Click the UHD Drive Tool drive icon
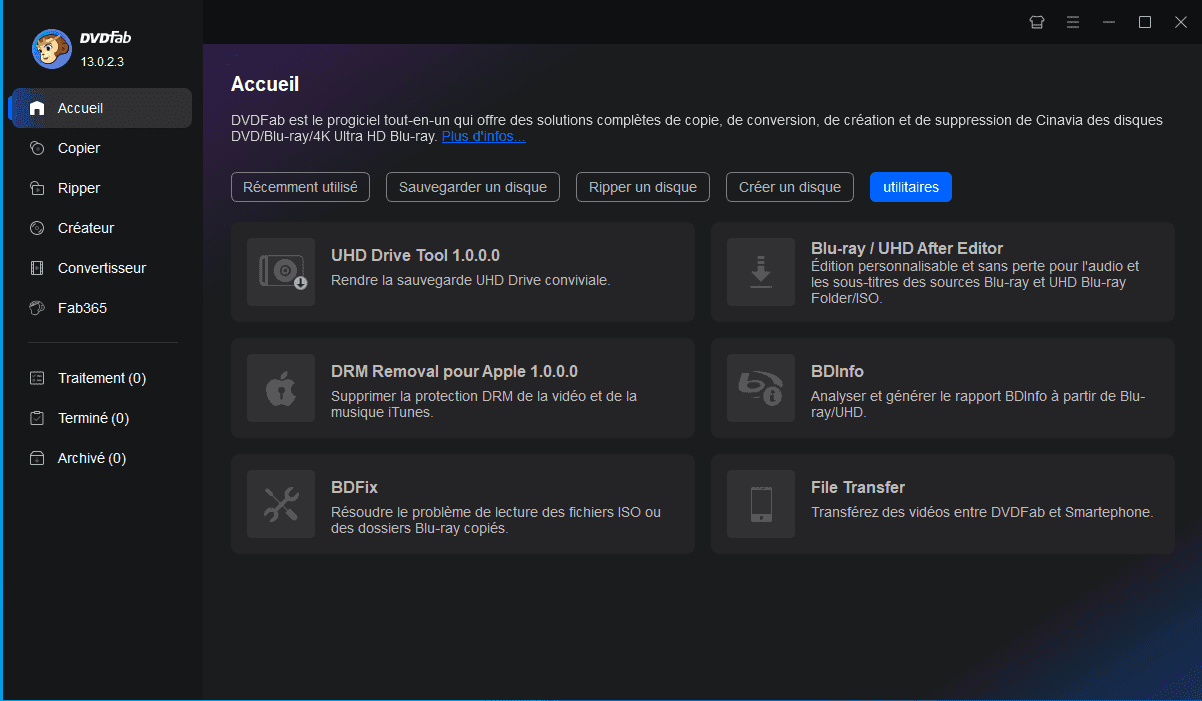The image size is (1202, 701). [x=281, y=272]
